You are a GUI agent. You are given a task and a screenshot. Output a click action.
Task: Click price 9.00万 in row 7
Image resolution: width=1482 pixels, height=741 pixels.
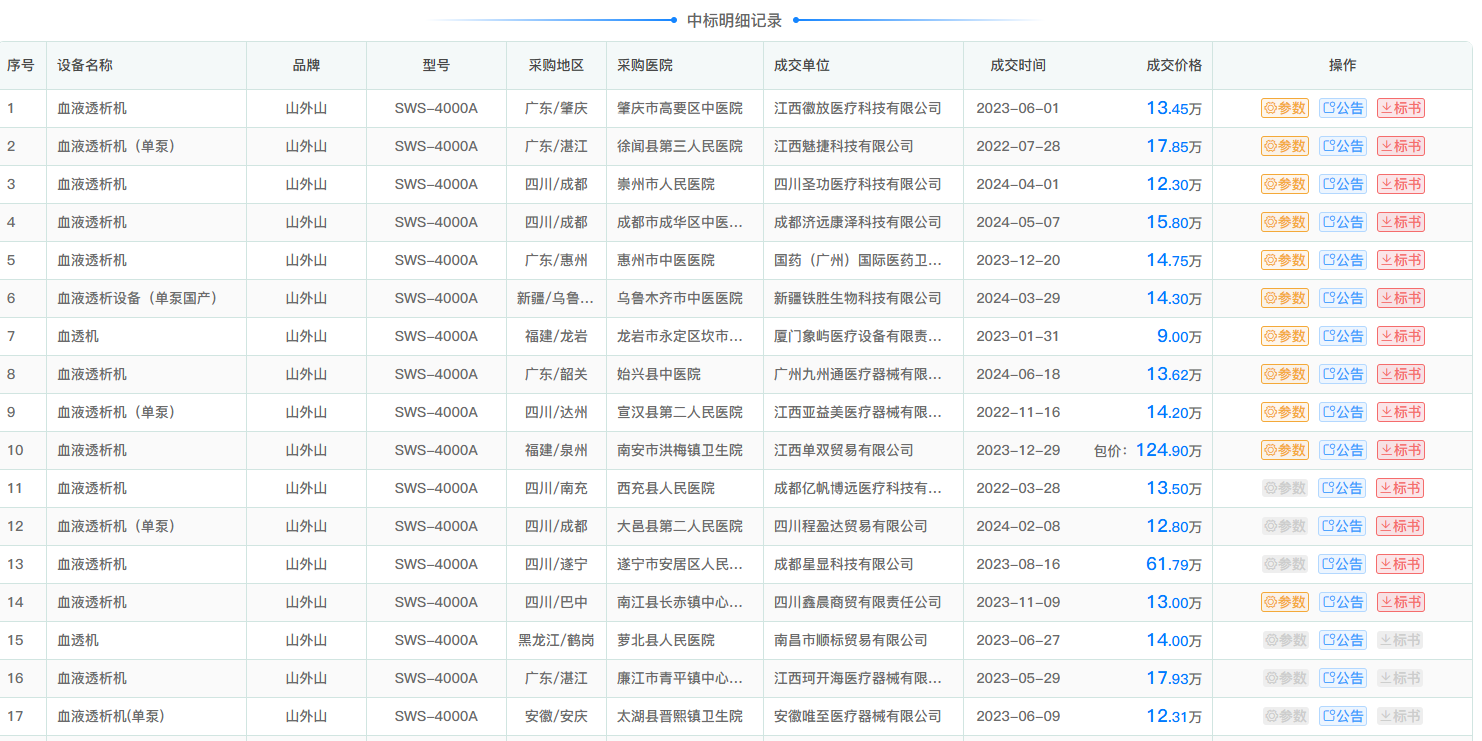tap(1180, 336)
